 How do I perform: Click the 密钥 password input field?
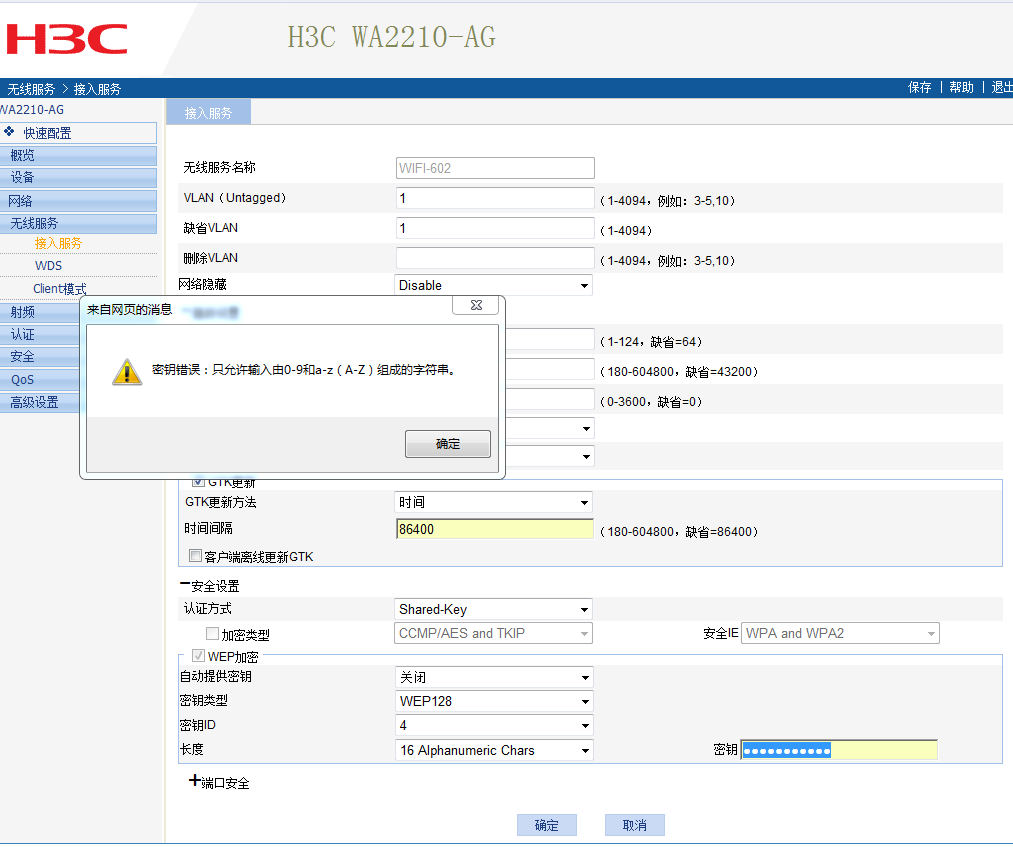(838, 750)
